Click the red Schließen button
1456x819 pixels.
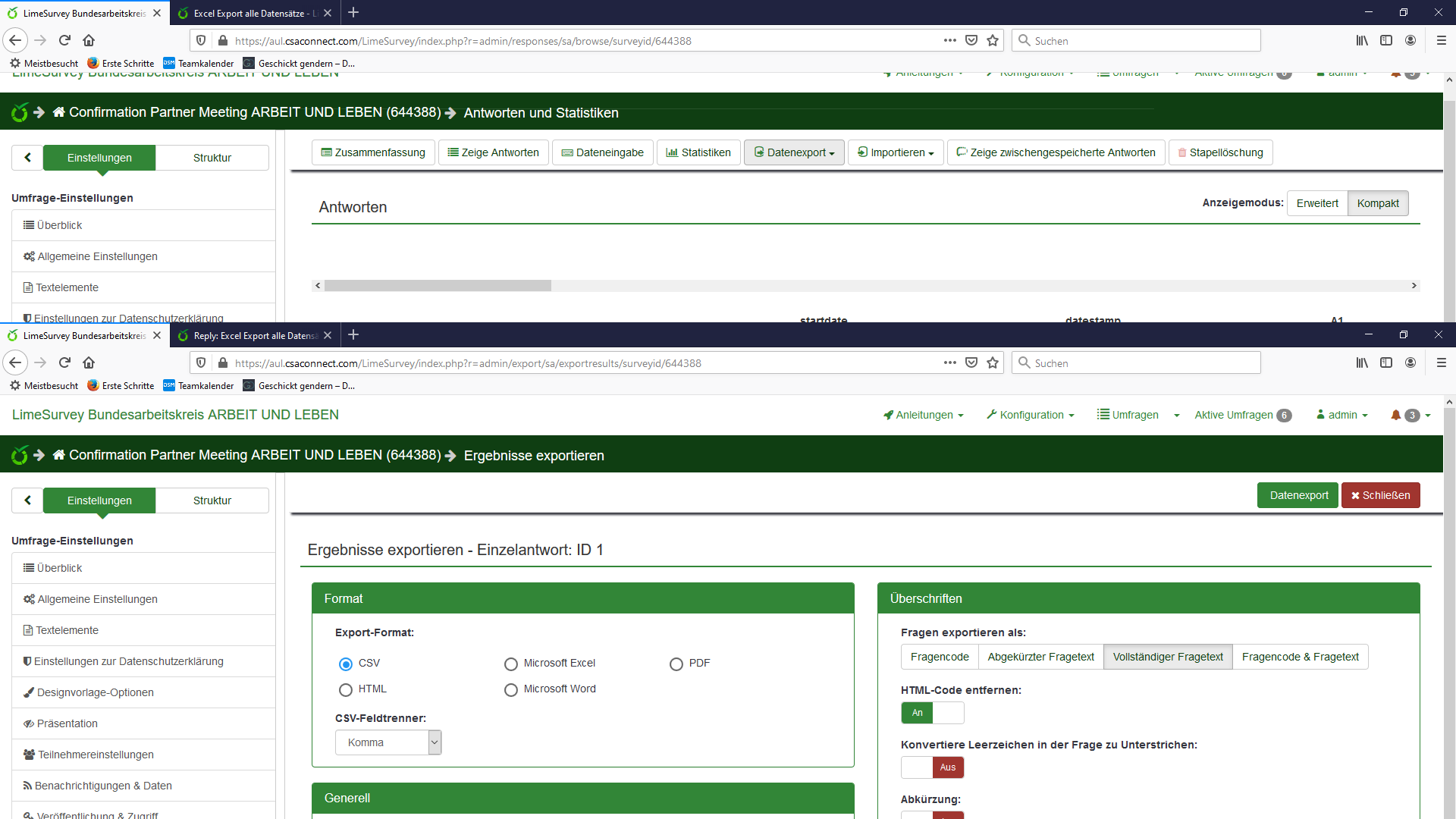[x=1380, y=495]
